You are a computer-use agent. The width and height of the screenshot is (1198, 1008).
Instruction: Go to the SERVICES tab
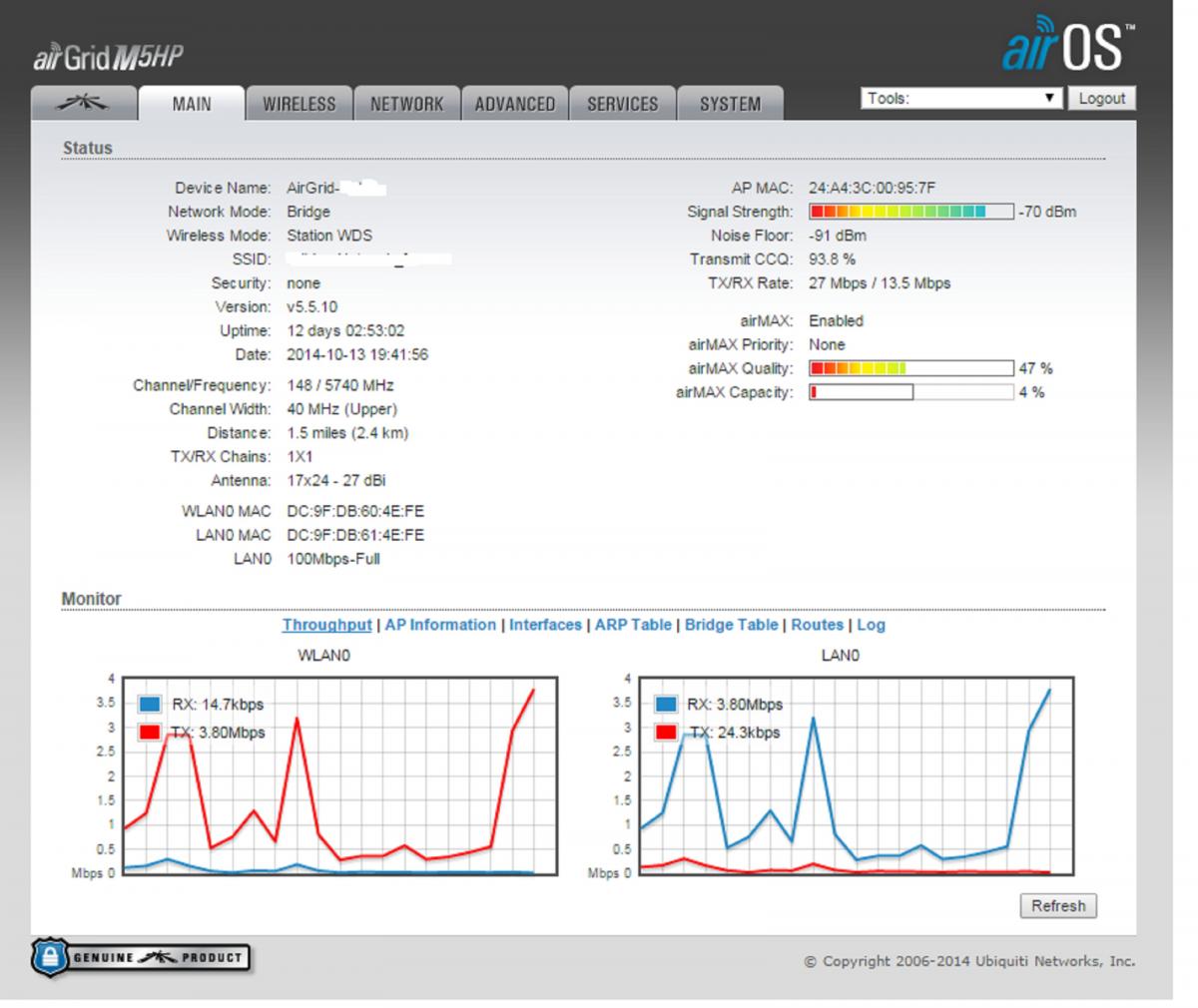pyautogui.click(x=622, y=104)
